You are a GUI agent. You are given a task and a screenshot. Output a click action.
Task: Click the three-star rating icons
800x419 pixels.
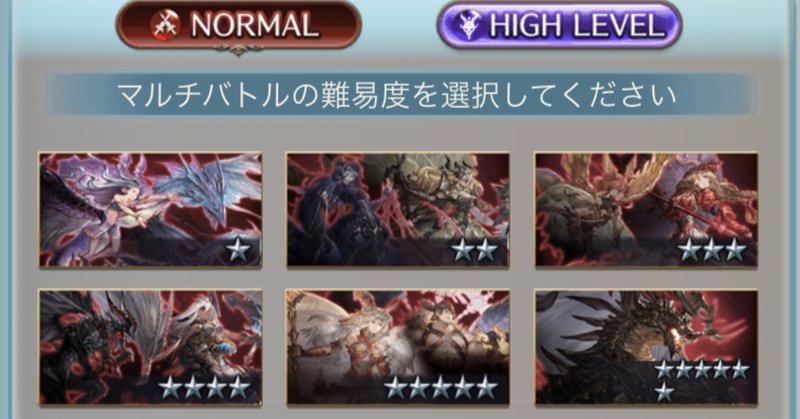(x=712, y=250)
